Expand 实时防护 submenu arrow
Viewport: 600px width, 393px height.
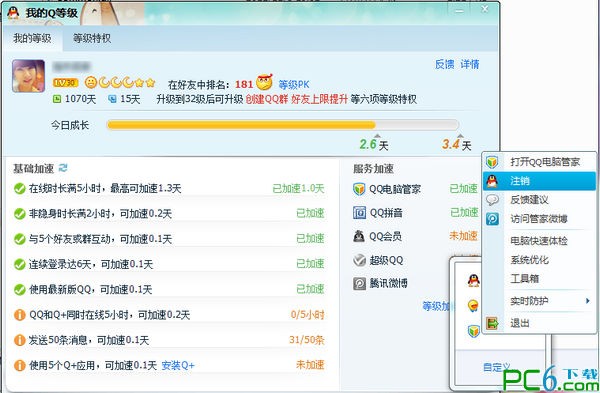587,301
